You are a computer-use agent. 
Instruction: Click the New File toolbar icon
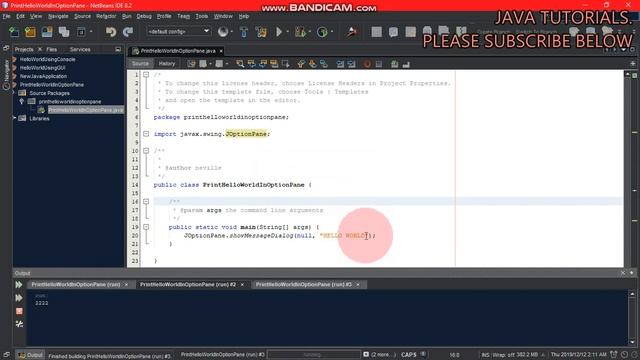coord(14,32)
